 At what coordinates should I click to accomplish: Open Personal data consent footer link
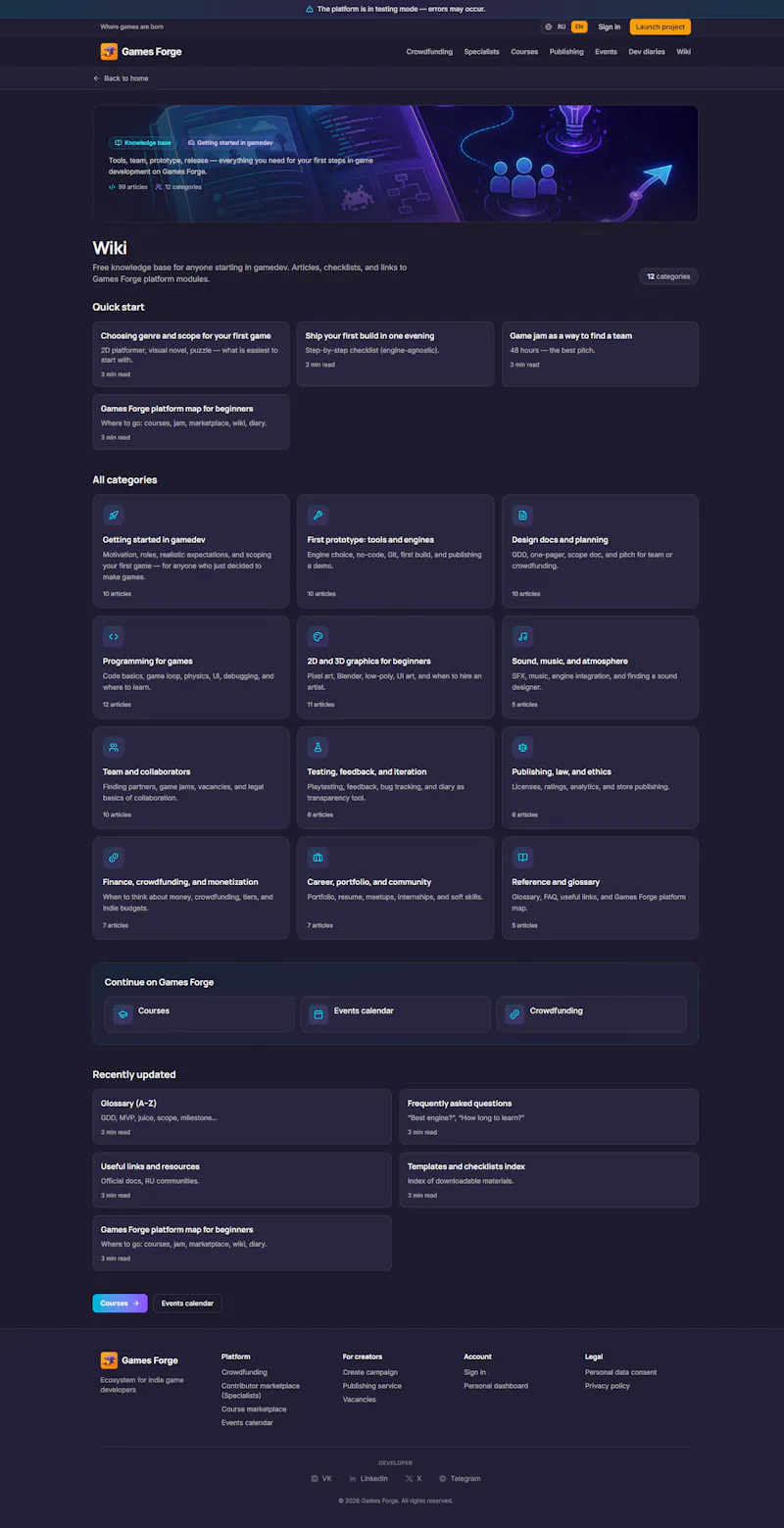tap(621, 1372)
